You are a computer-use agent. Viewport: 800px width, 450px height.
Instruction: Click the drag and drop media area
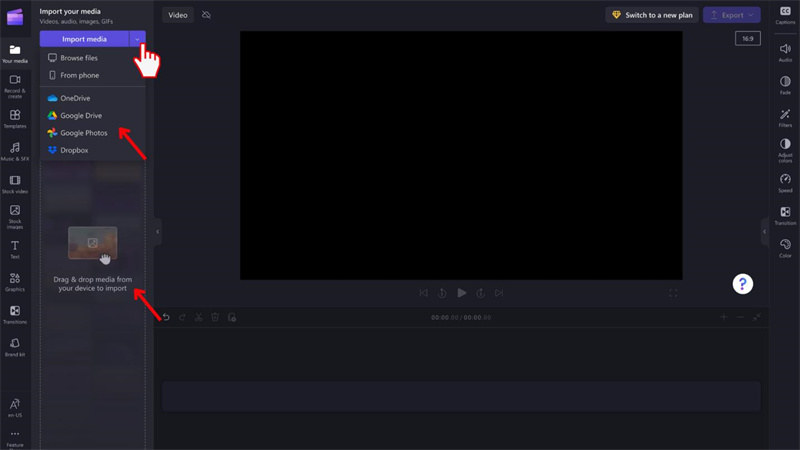[93, 260]
